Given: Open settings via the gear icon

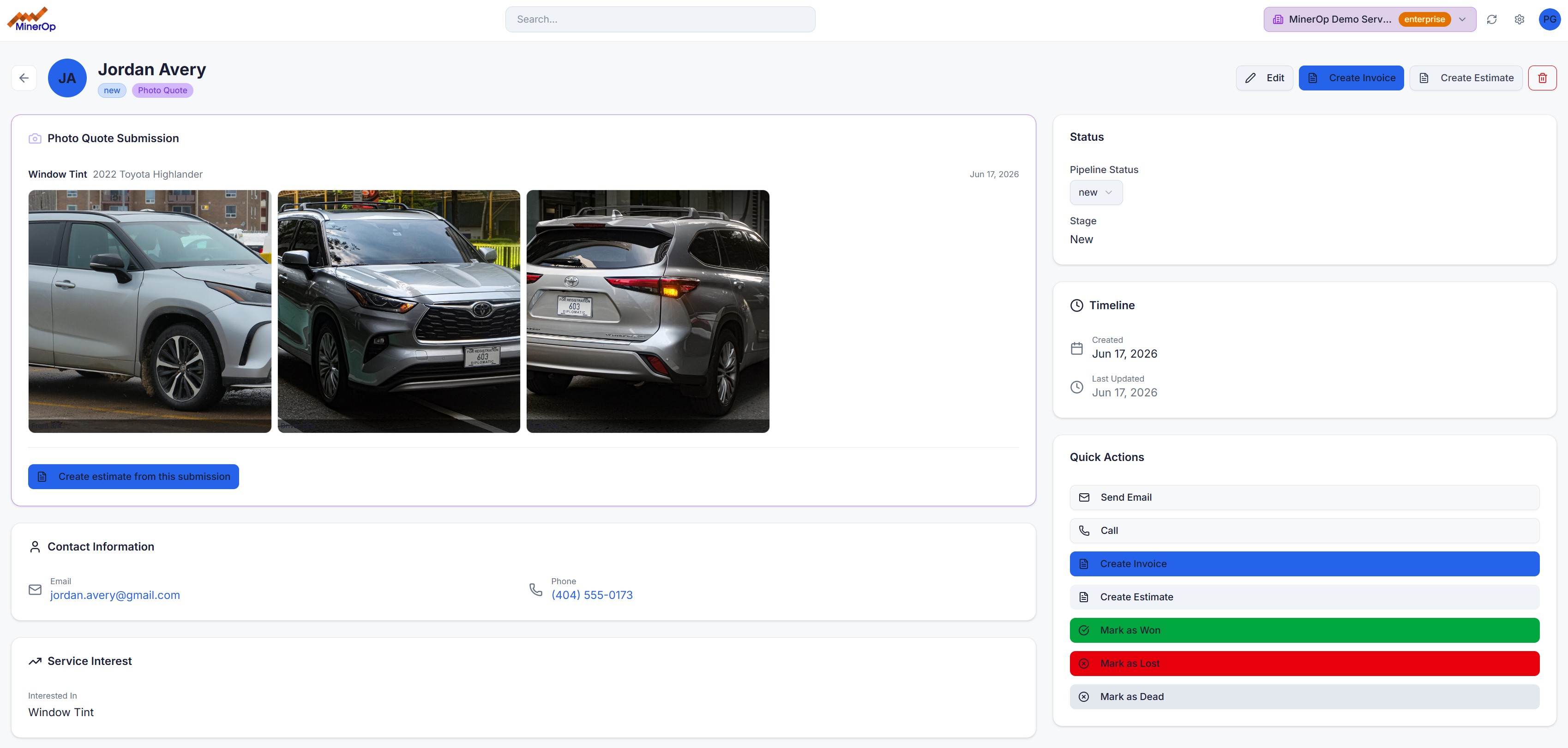Looking at the screenshot, I should (x=1520, y=19).
